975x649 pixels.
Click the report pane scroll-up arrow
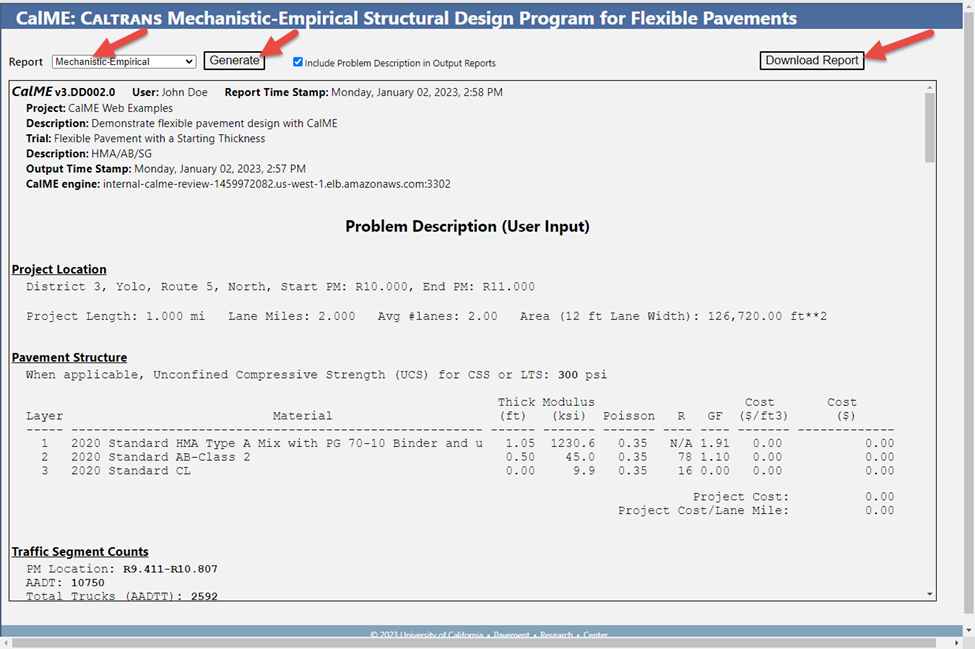(x=930, y=87)
